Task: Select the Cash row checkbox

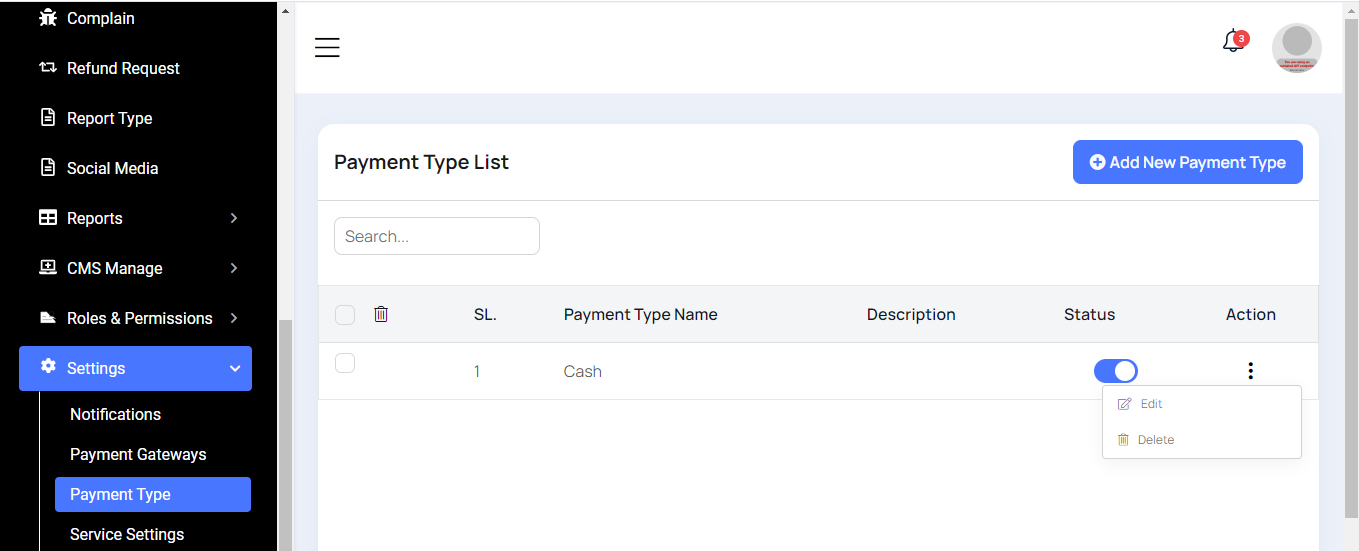Action: pos(345,363)
